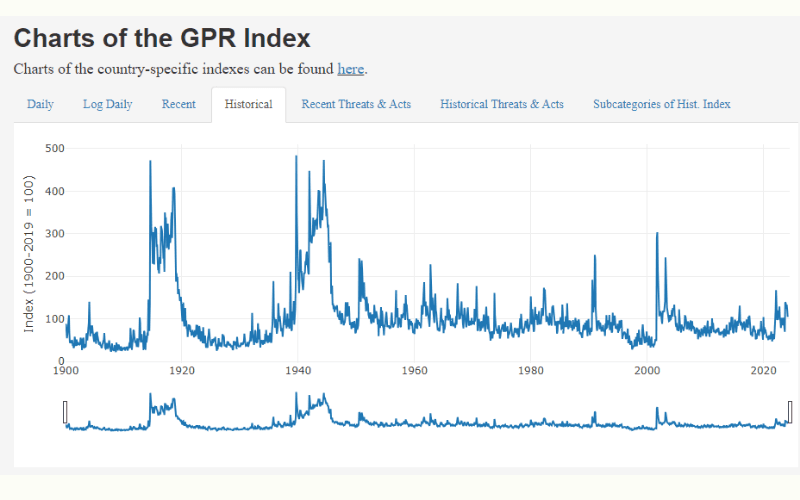The width and height of the screenshot is (800, 500).
Task: Select the Recent tab
Action: pyautogui.click(x=178, y=105)
